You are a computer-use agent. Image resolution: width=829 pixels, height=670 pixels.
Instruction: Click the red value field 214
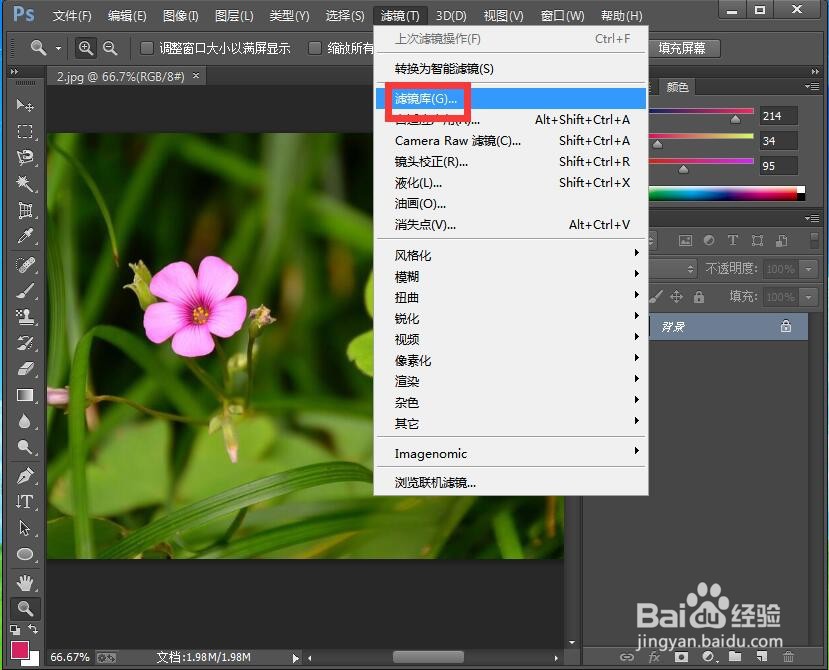point(778,116)
